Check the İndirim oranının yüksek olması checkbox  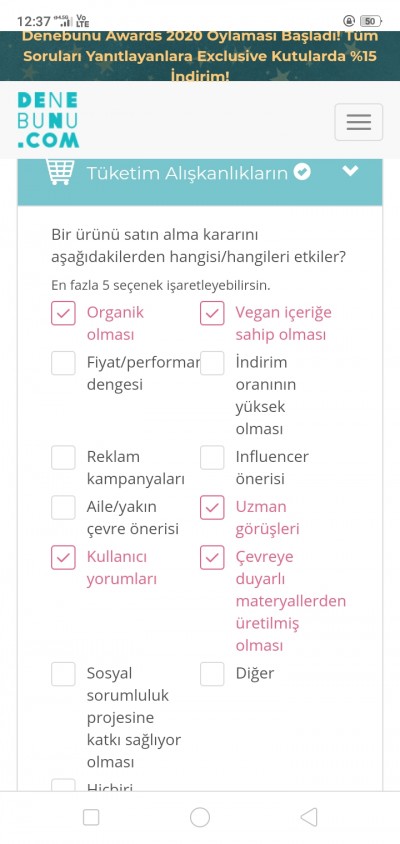pyautogui.click(x=212, y=363)
